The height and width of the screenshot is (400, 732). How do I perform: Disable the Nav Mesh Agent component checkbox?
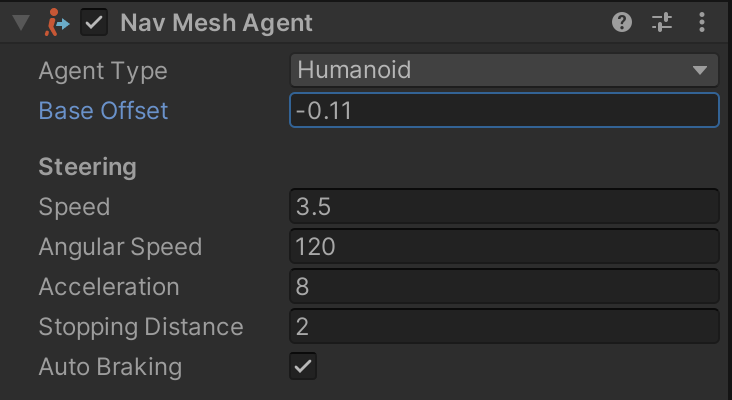pos(94,23)
